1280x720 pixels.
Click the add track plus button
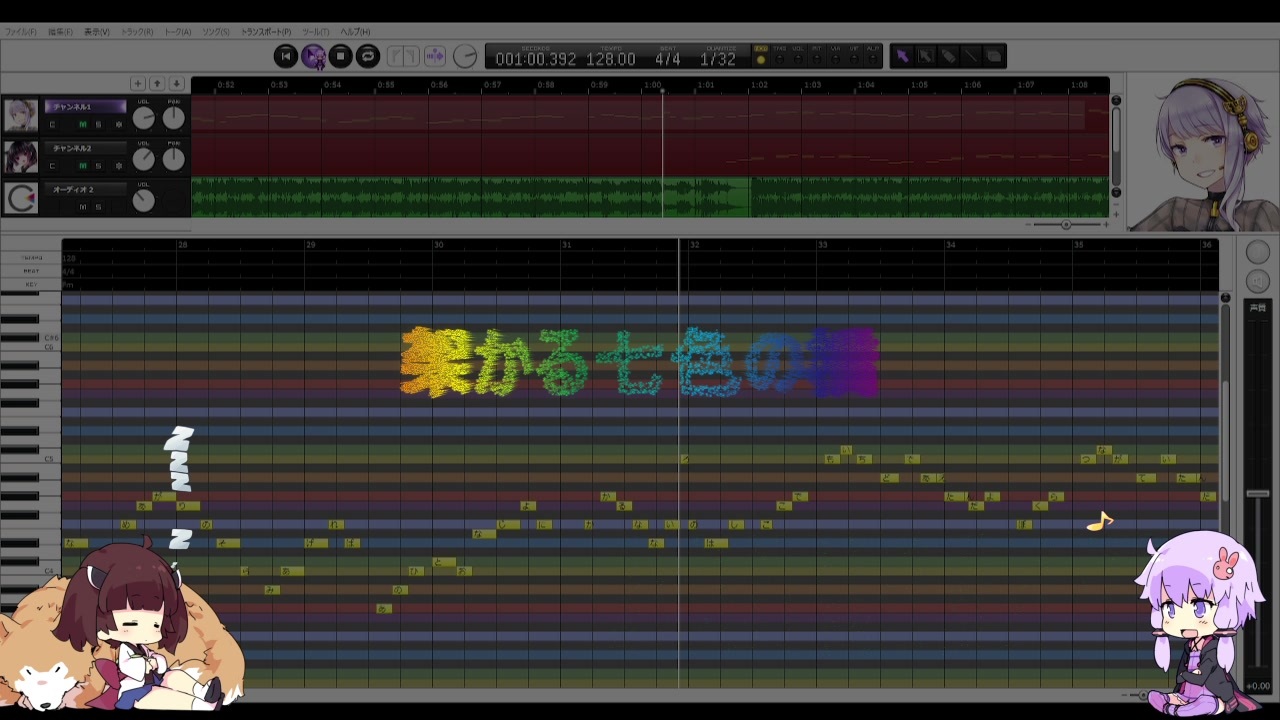[138, 84]
